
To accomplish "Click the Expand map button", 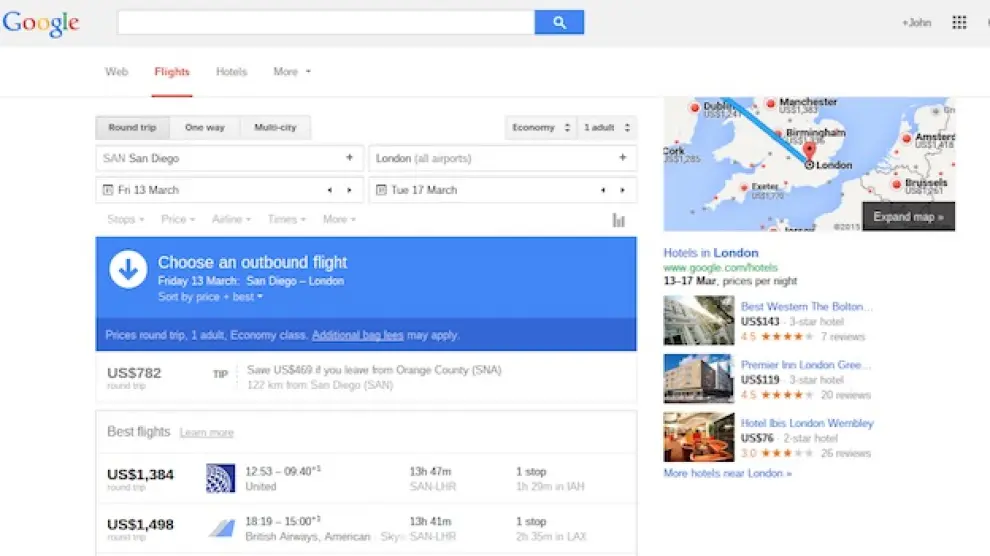I will tap(908, 217).
